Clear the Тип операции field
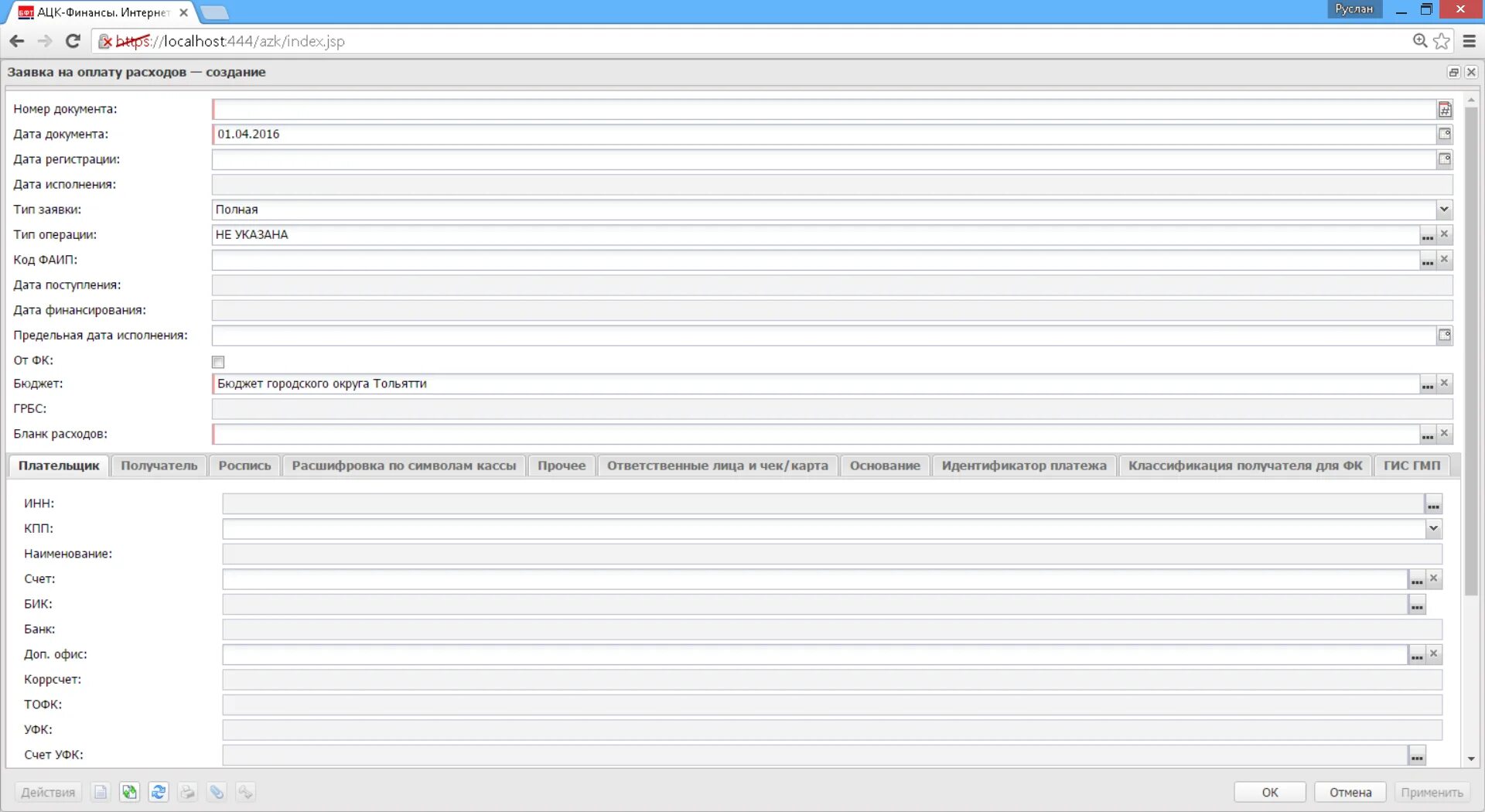Image resolution: width=1485 pixels, height=812 pixels. point(1444,234)
